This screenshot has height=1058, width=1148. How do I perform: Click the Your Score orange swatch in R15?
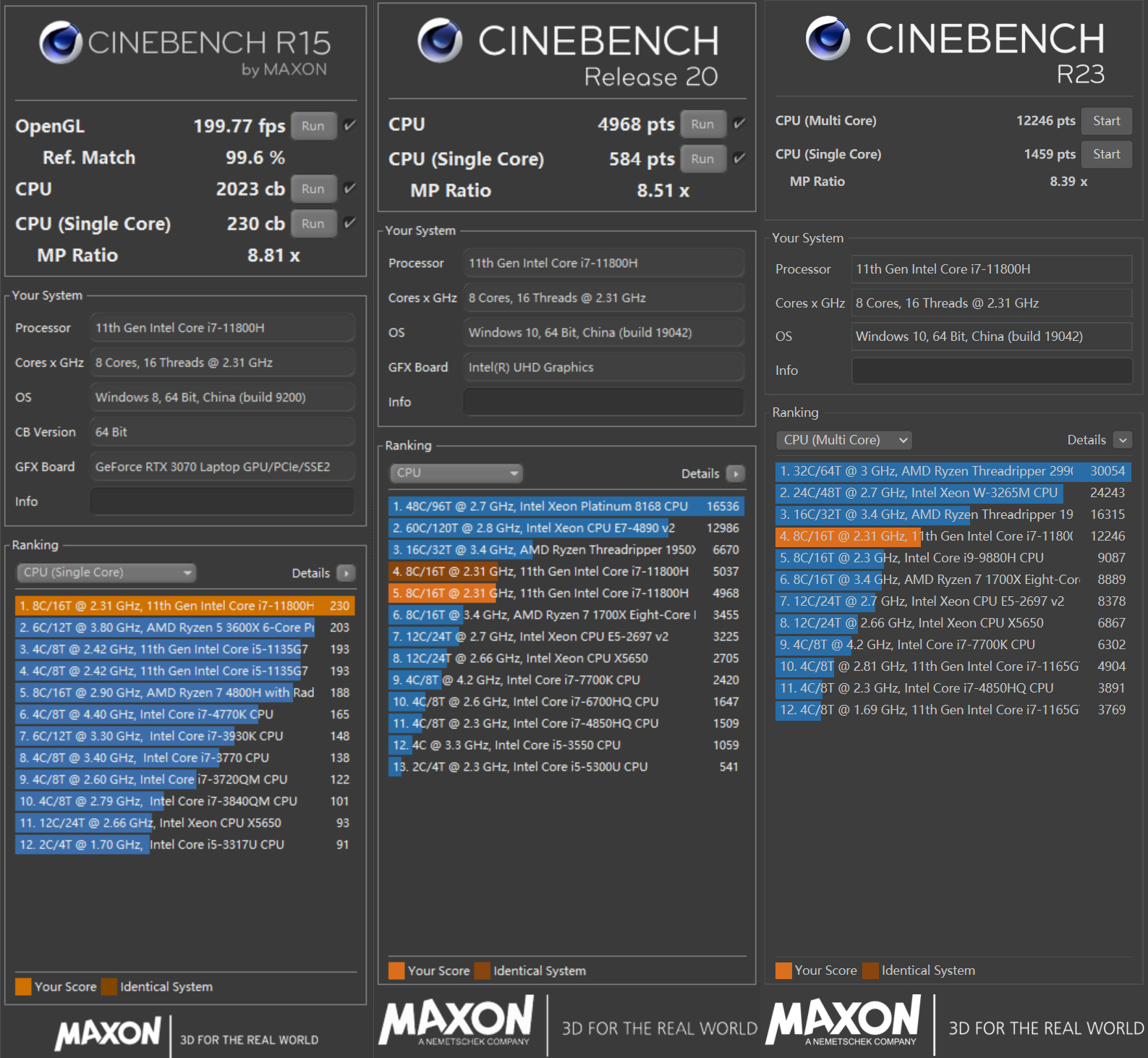(23, 986)
